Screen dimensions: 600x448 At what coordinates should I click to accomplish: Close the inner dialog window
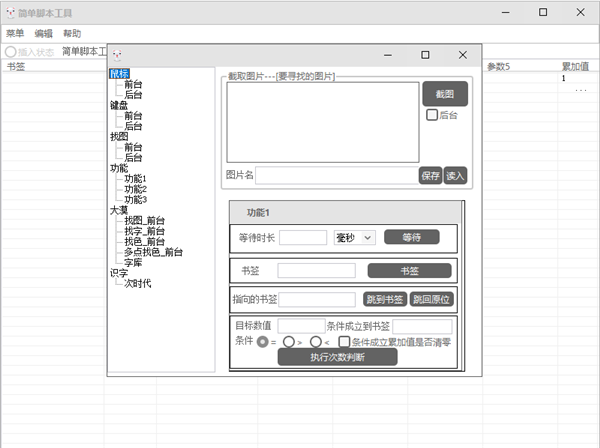coord(462,55)
